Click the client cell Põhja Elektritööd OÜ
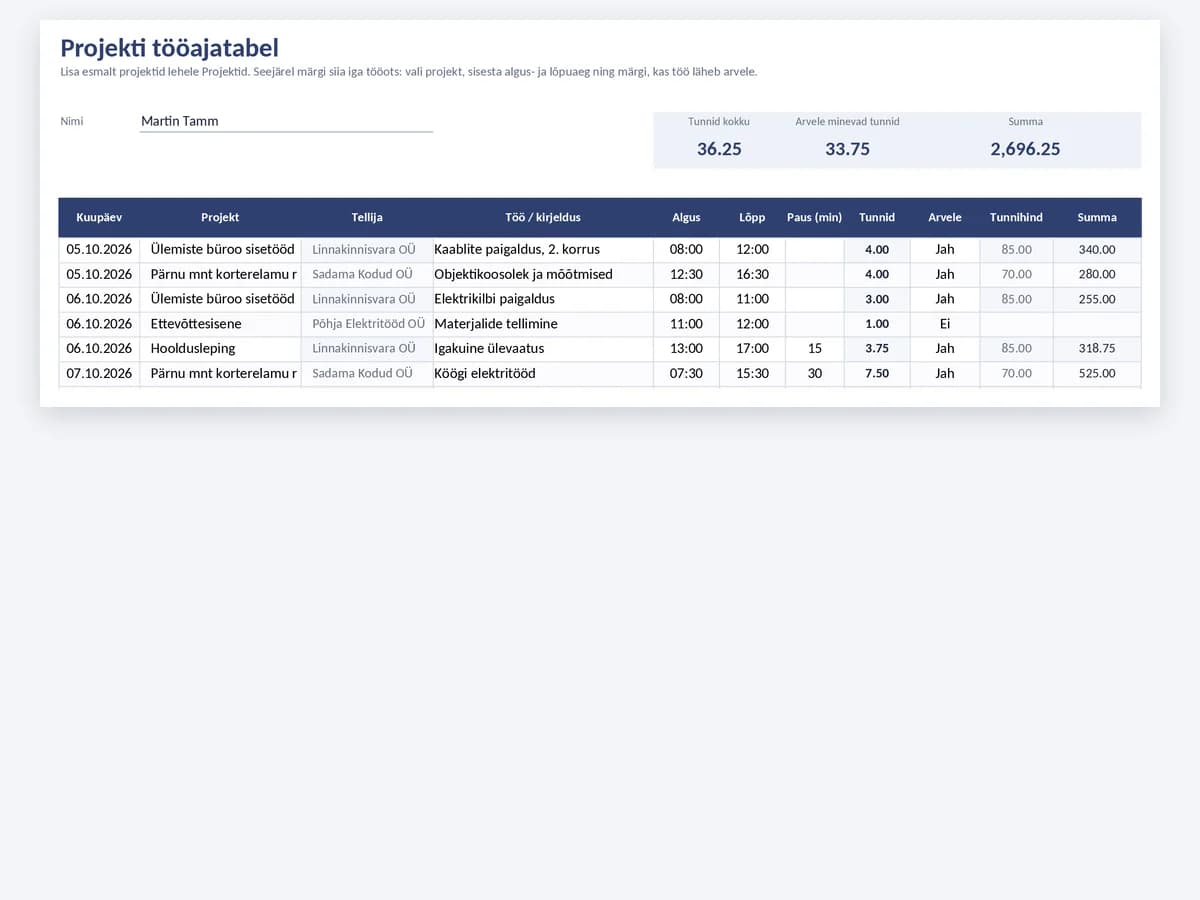The image size is (1200, 900). tap(367, 324)
